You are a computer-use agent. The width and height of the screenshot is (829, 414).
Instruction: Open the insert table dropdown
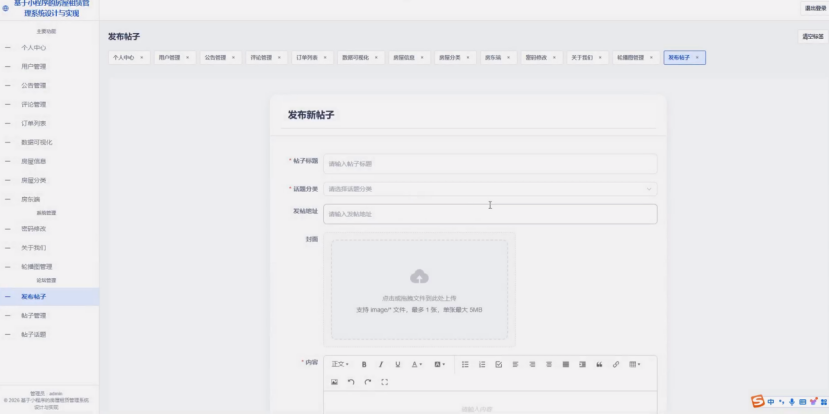pos(635,364)
